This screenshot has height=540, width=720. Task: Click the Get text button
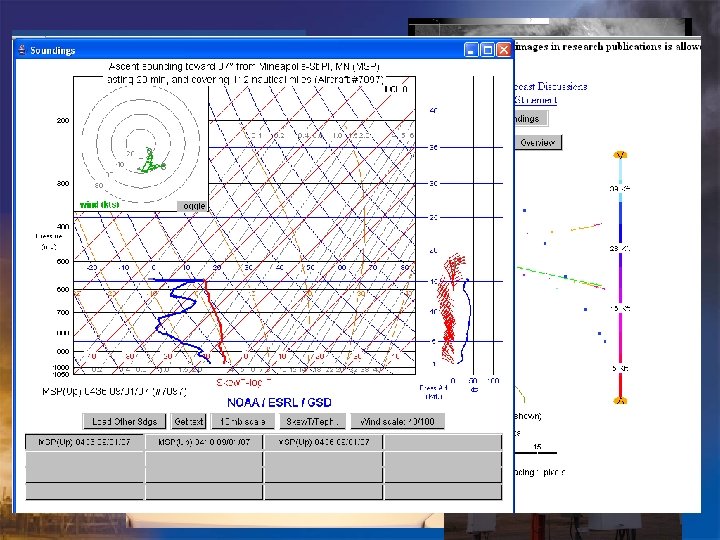(x=188, y=421)
